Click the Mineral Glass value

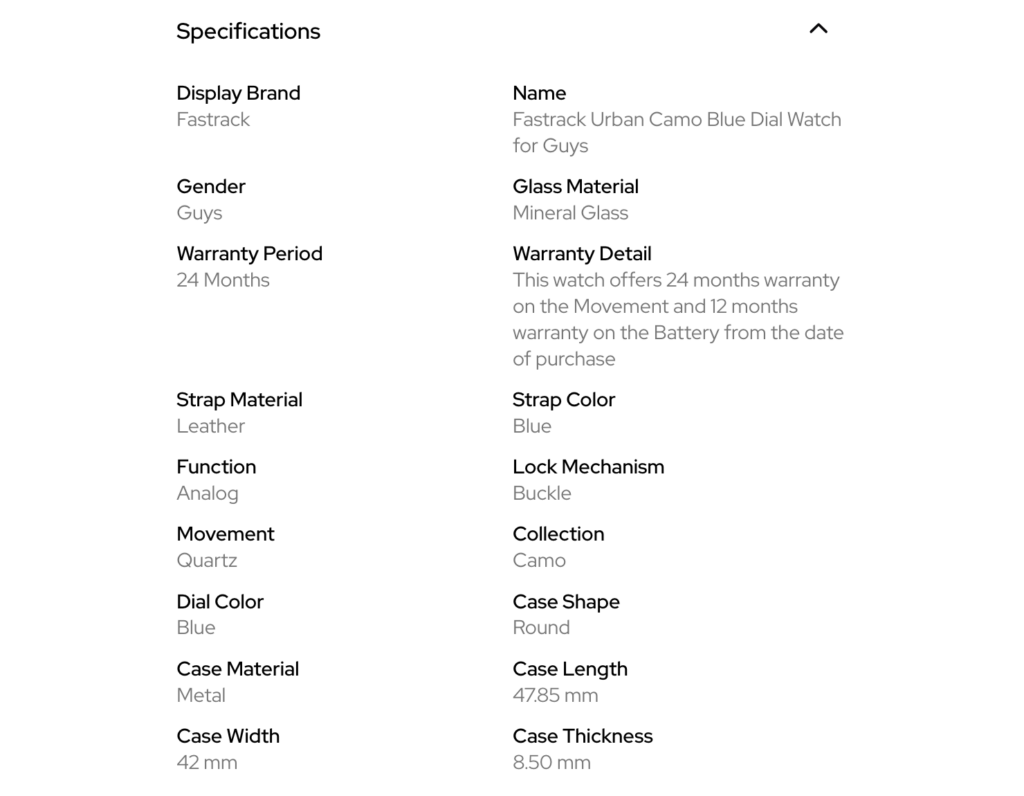pyautogui.click(x=570, y=212)
